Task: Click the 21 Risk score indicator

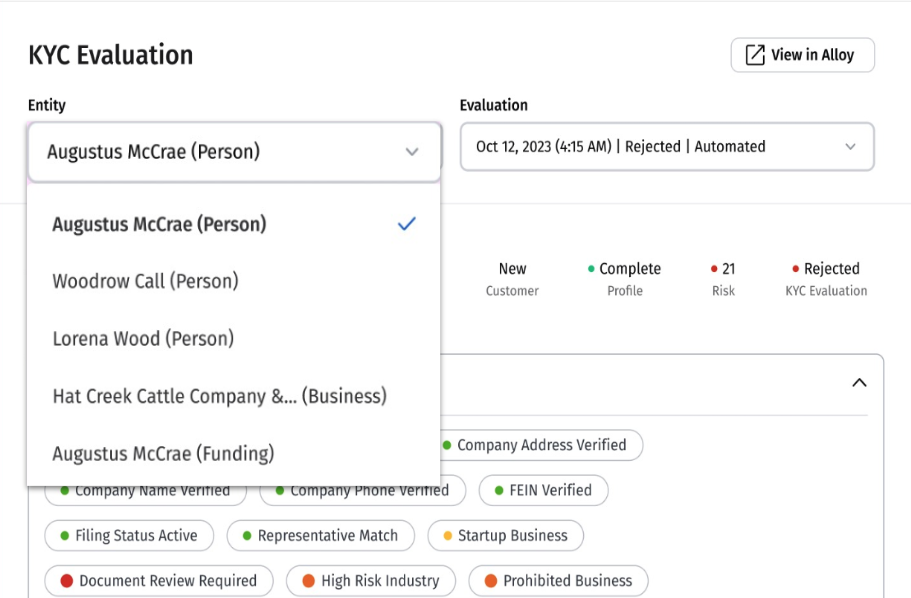Action: [723, 278]
